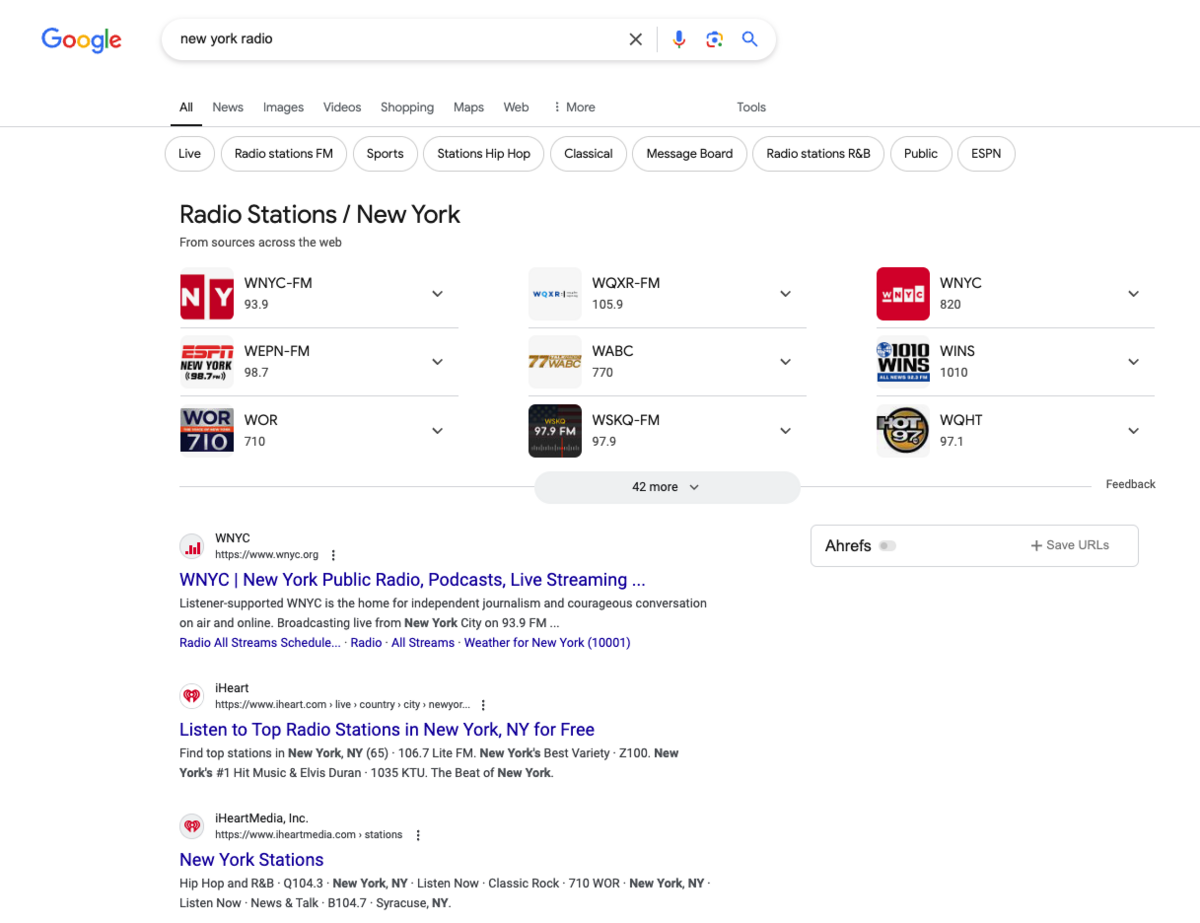Apply the ESPN filter chip

986,154
